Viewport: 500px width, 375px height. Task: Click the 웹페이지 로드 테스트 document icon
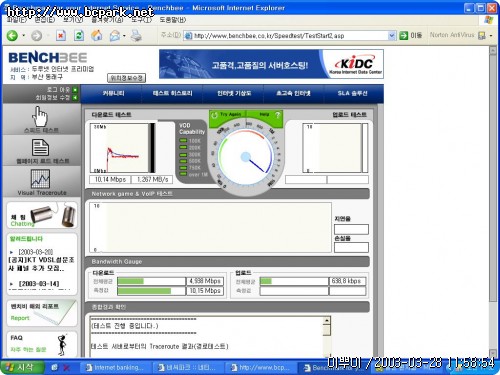40,148
